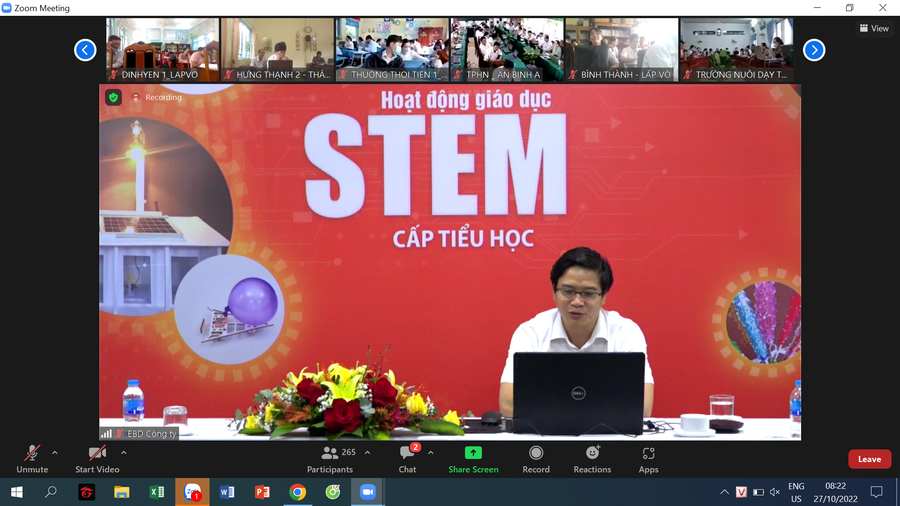This screenshot has height=506, width=900.
Task: Open the Apps panel
Action: click(649, 459)
